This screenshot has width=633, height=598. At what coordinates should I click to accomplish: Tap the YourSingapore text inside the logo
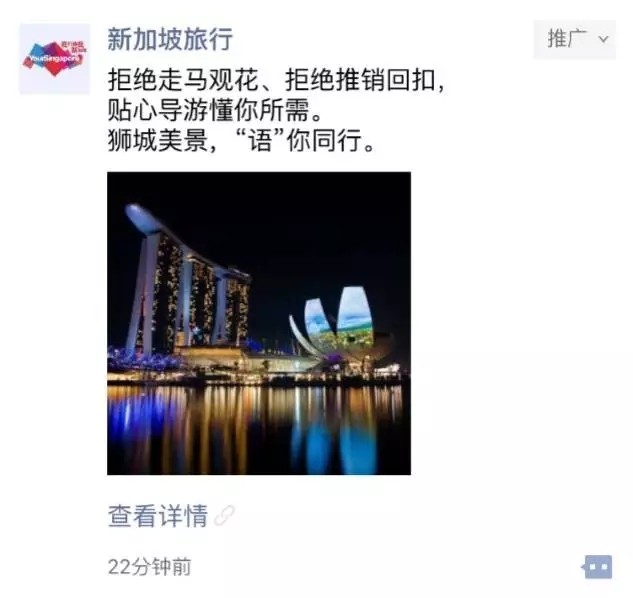tap(55, 59)
